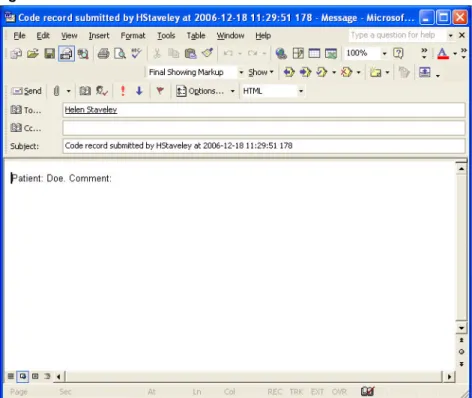This screenshot has height=398, width=472.
Task: Open the Tools menu
Action: [166, 36]
